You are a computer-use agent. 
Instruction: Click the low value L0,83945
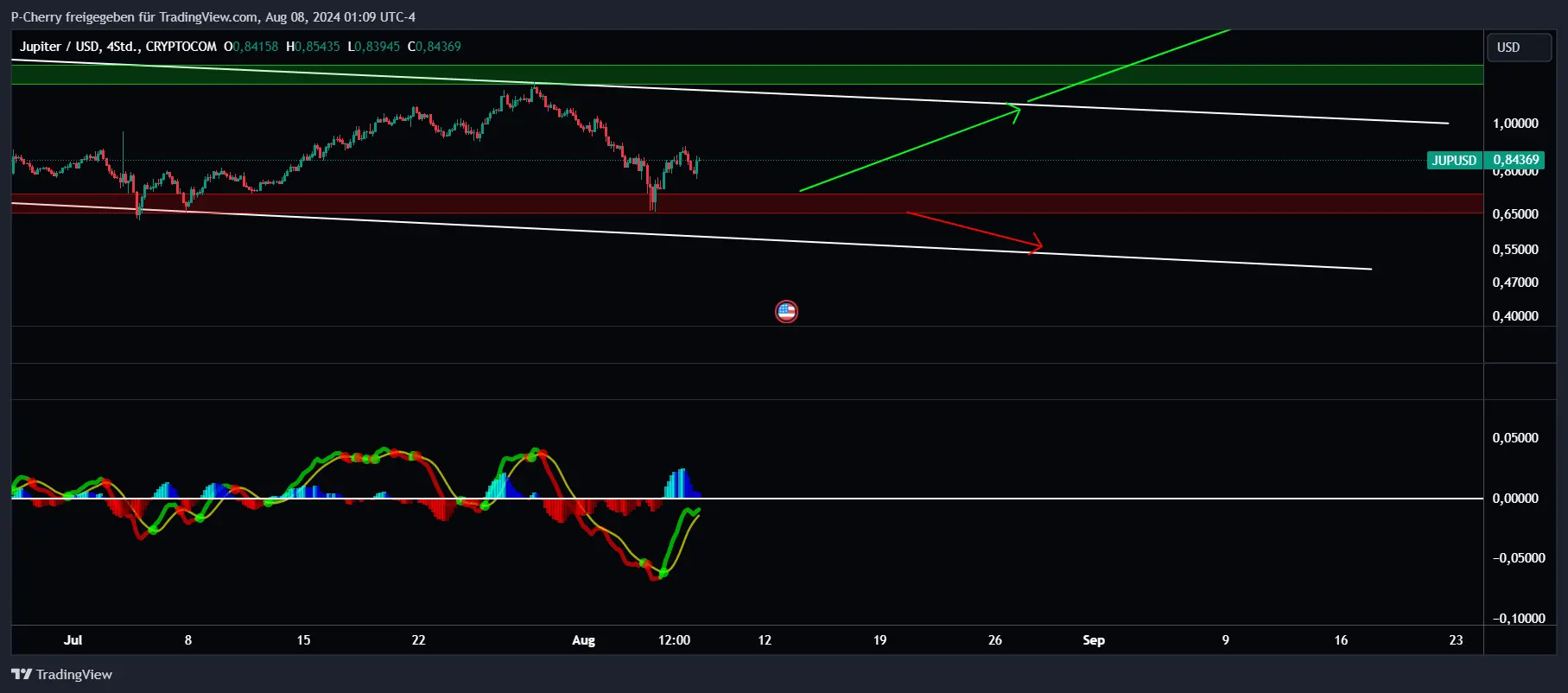pos(373,47)
